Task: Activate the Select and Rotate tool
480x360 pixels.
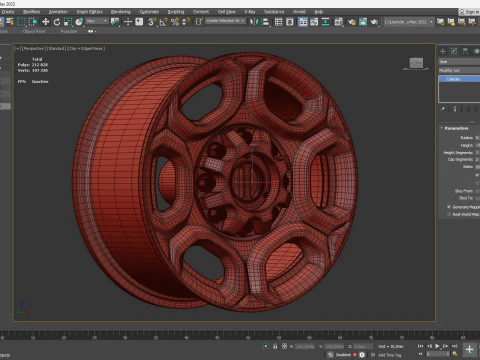Action: 57,22
